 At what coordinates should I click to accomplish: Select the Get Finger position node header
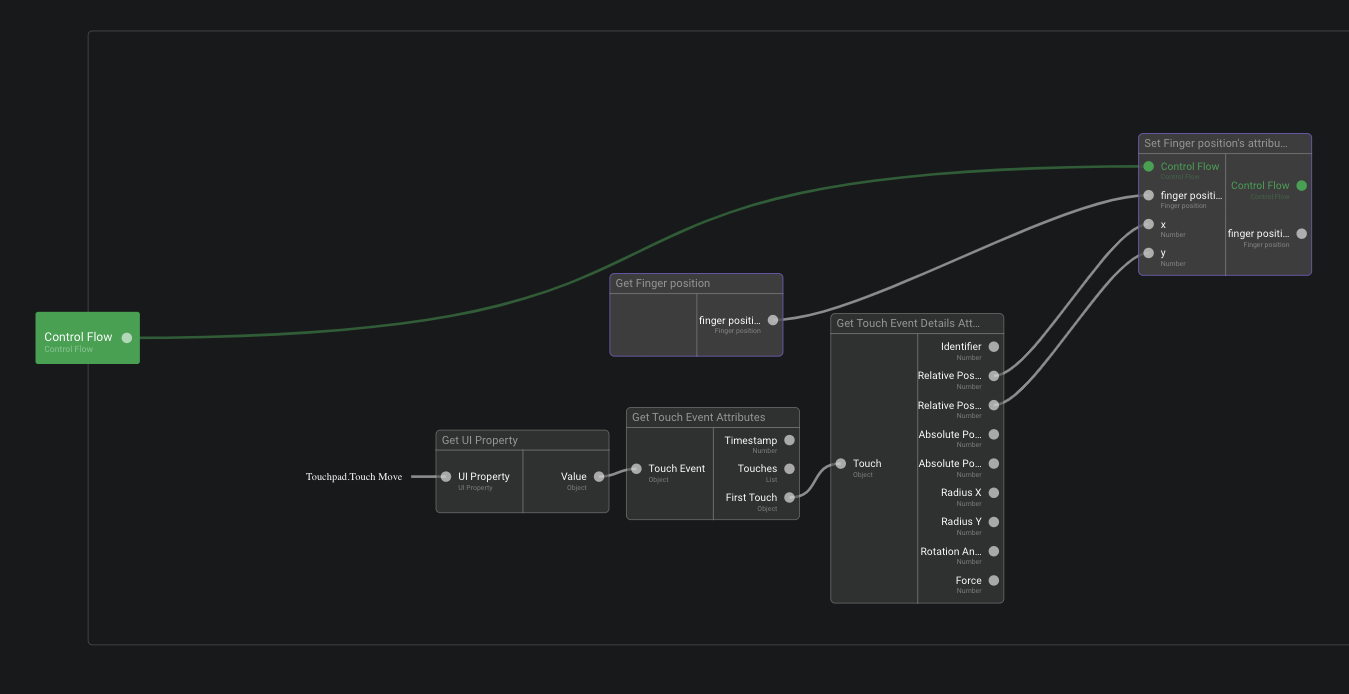click(x=696, y=284)
